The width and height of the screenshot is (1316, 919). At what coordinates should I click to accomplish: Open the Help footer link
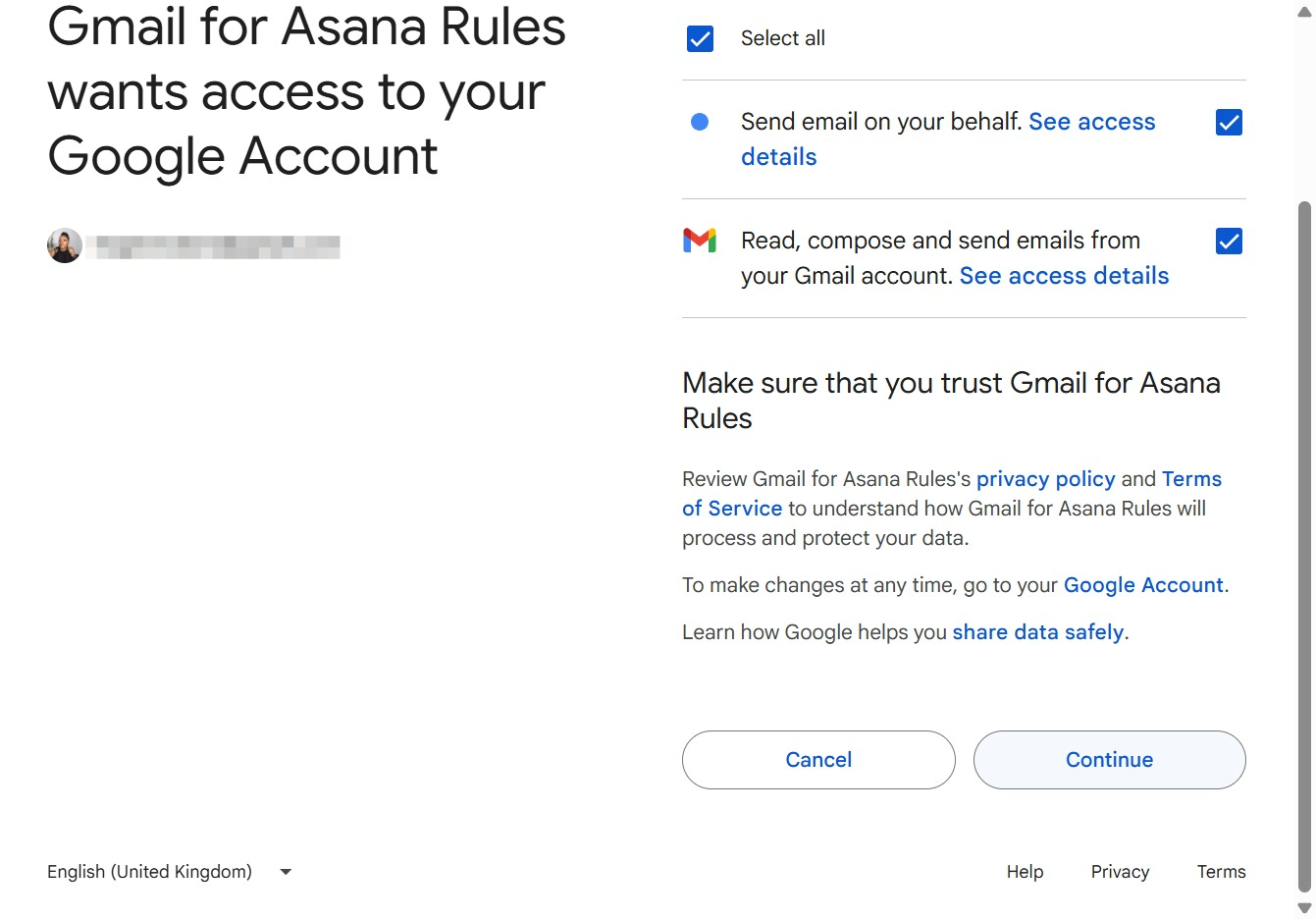(1025, 872)
